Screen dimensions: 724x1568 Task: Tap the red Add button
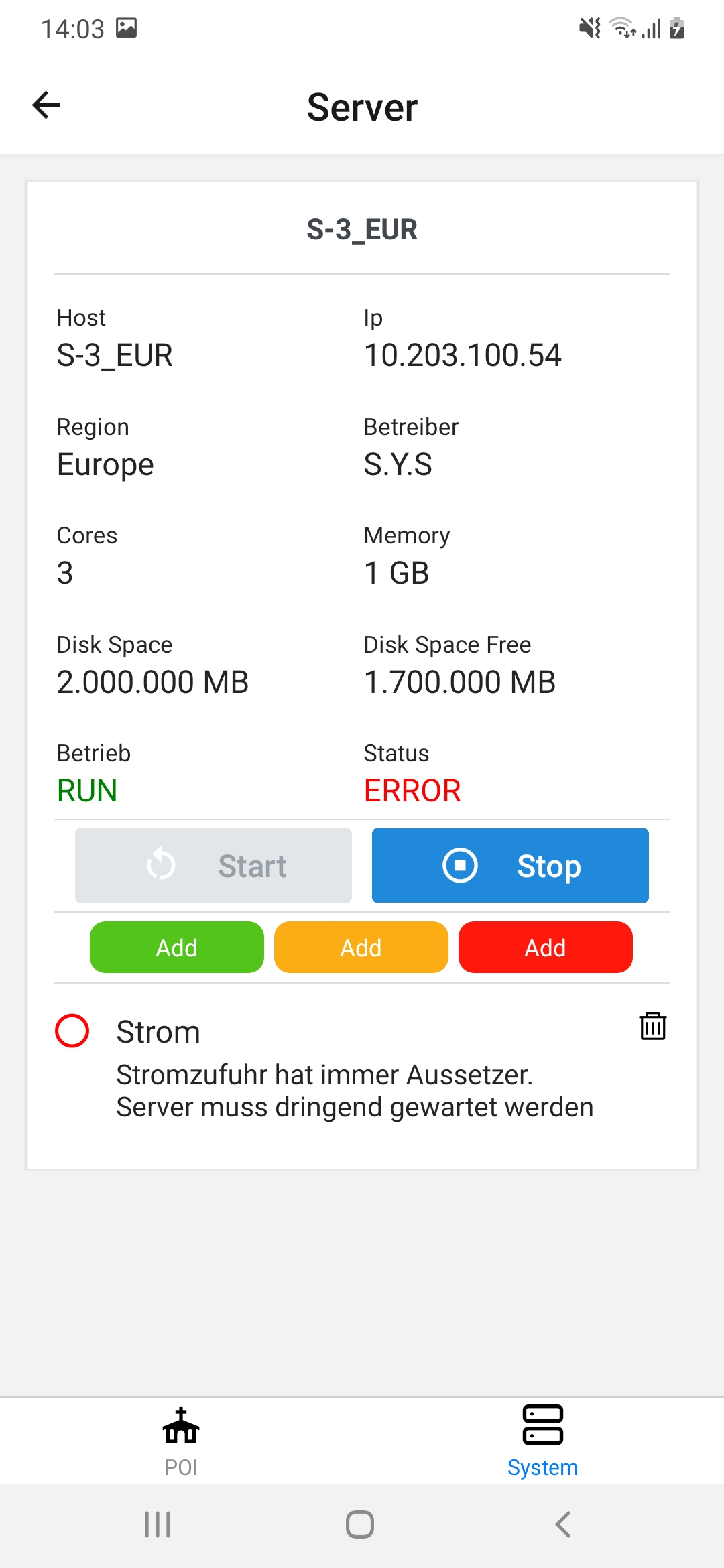pos(546,948)
